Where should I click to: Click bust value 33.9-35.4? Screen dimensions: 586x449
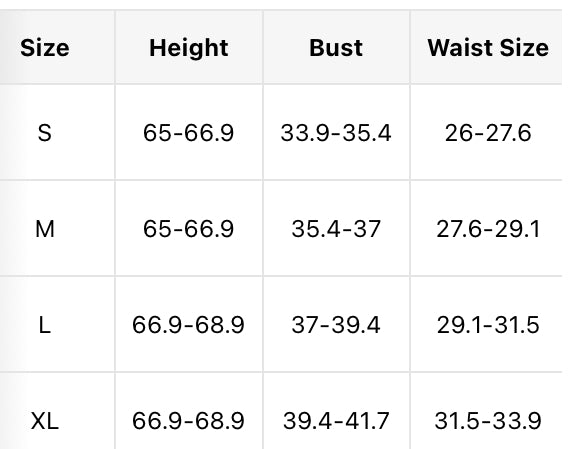pyautogui.click(x=336, y=133)
